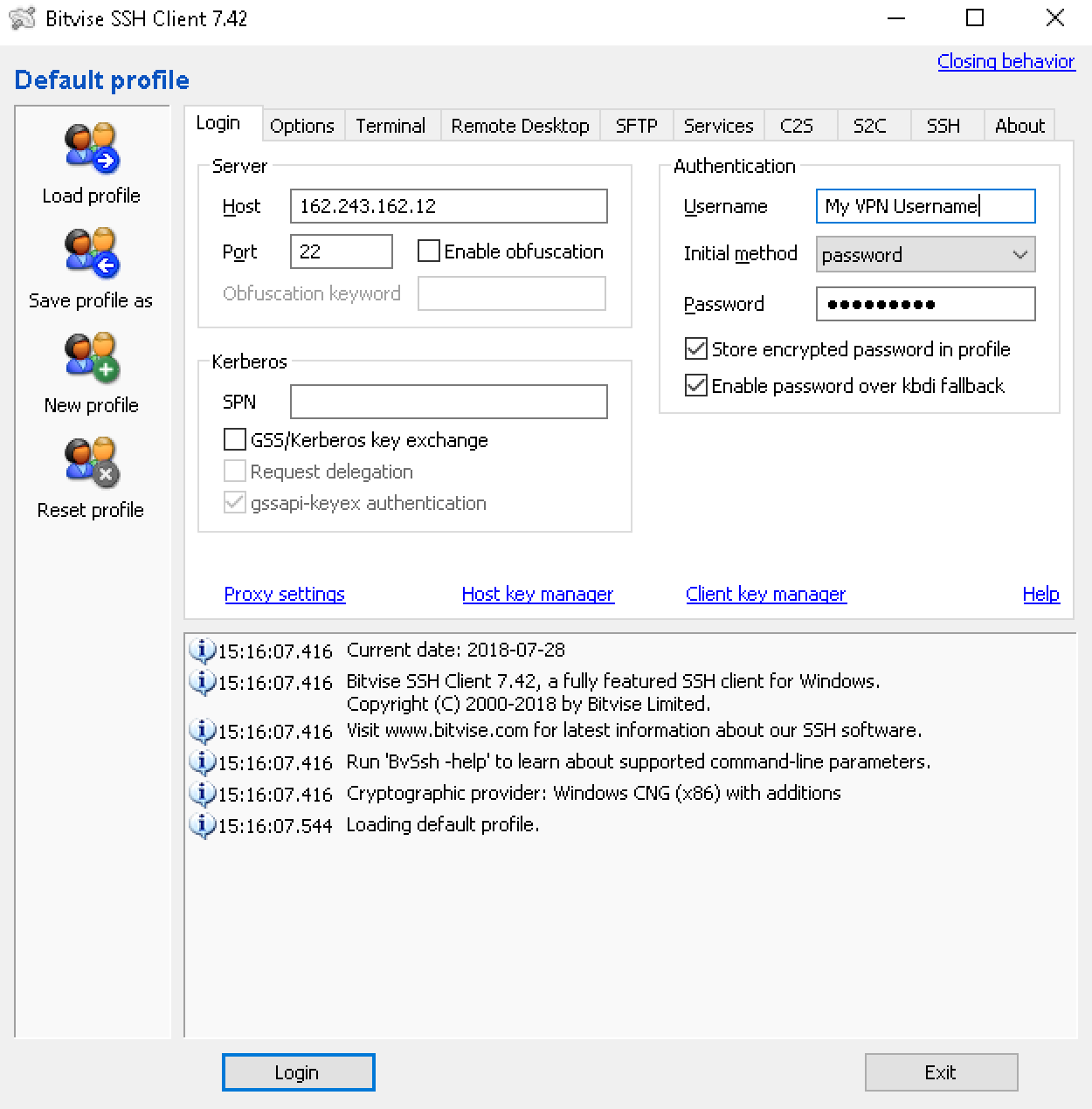Screen dimensions: 1092x1109
Task: Go to the Remote Desktop tab
Action: click(x=520, y=126)
